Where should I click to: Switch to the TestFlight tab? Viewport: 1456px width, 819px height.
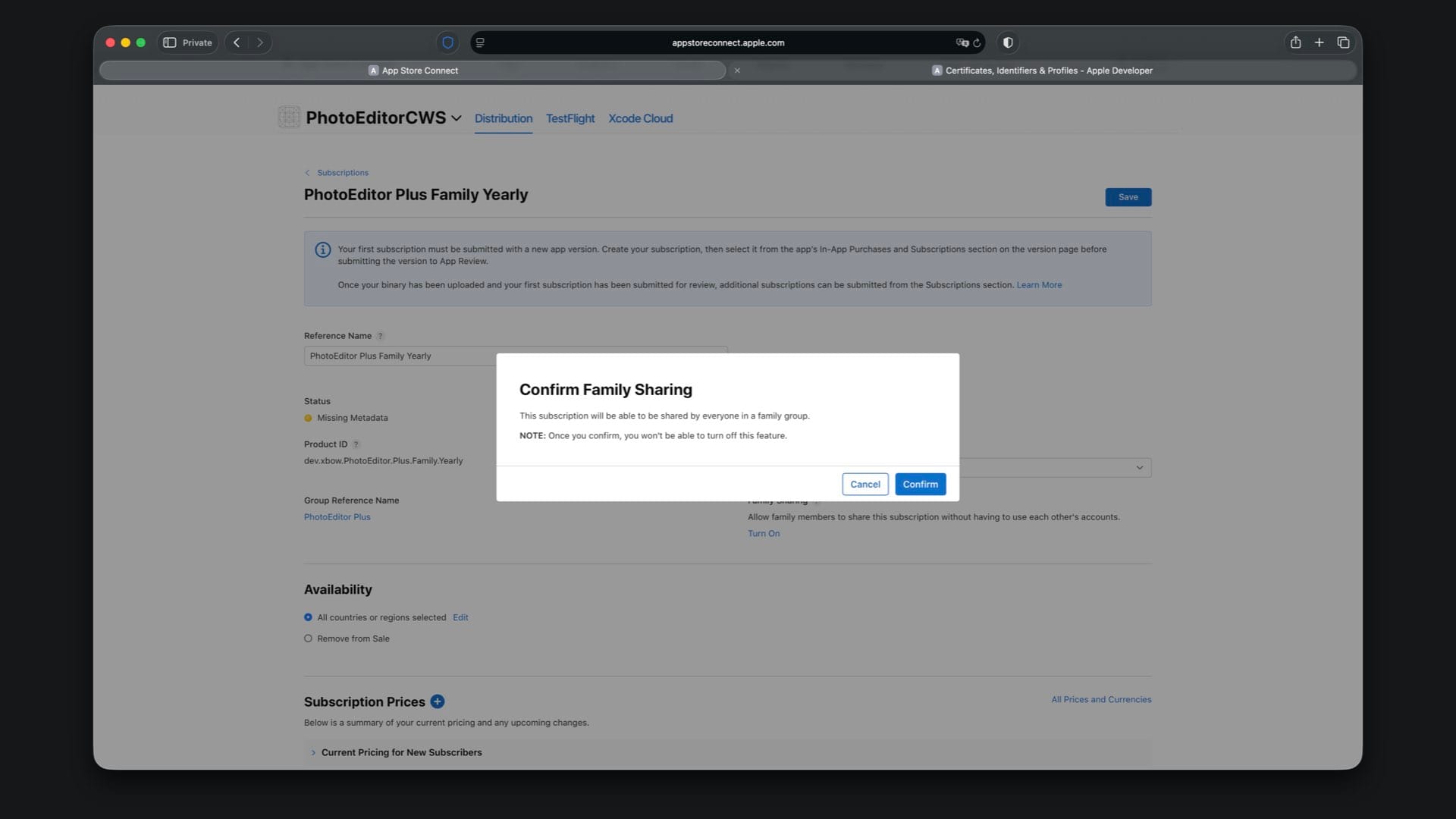click(570, 118)
